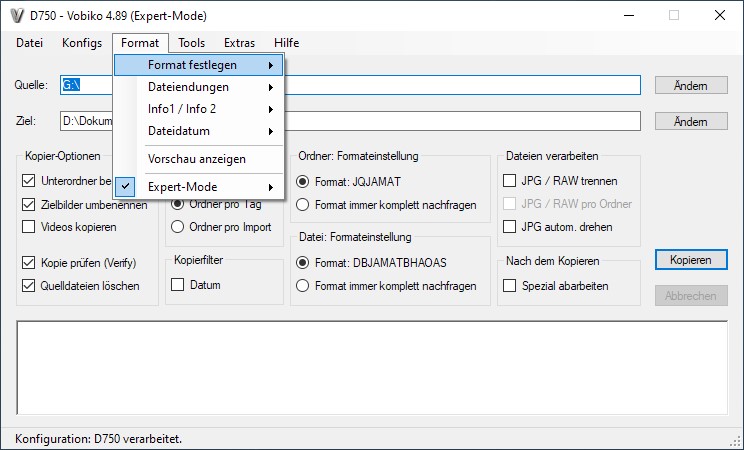Open the Hilfe menu
The height and width of the screenshot is (450, 744).
pyautogui.click(x=286, y=43)
